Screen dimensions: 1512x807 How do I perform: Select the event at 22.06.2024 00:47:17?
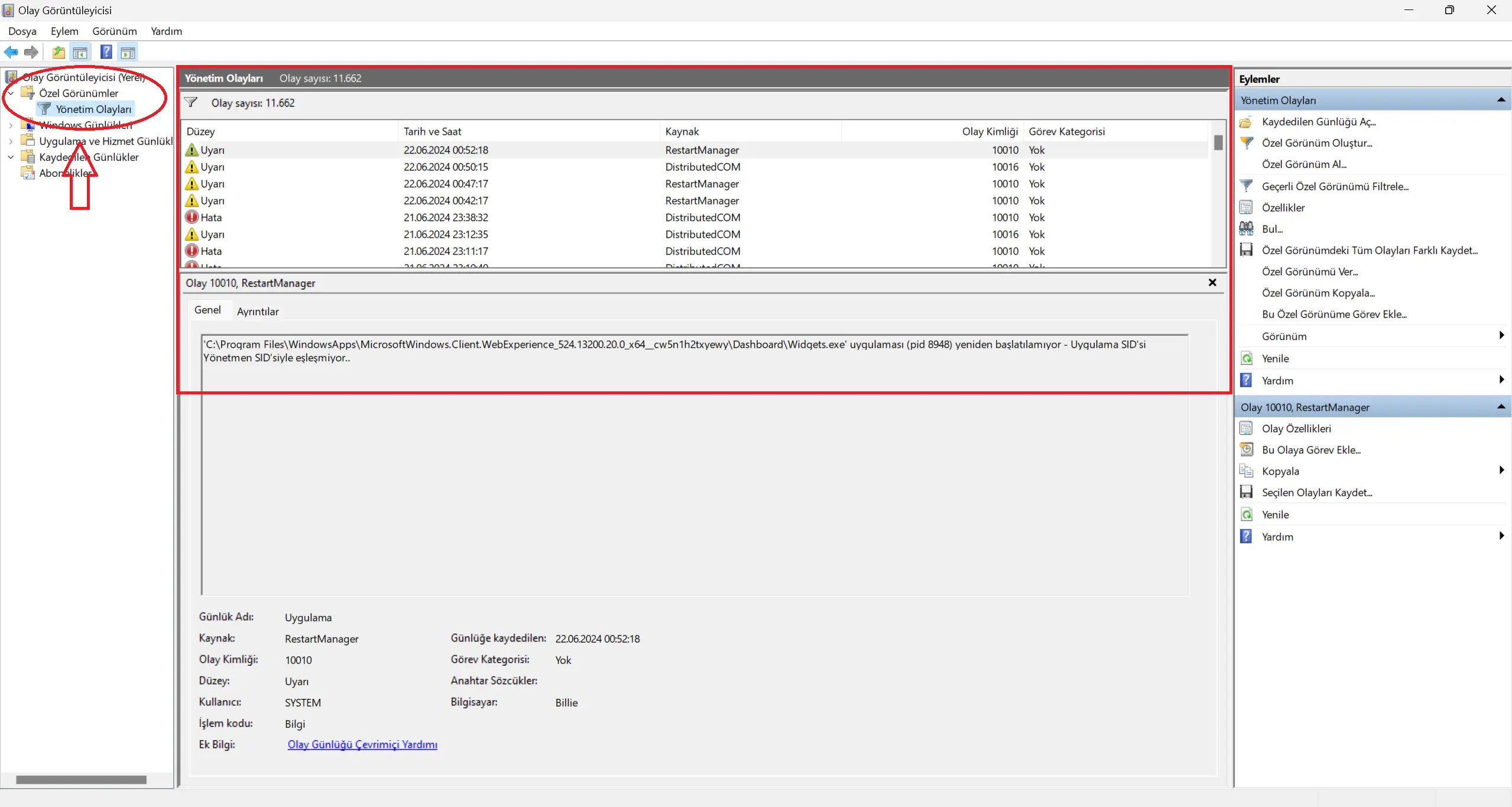pyautogui.click(x=696, y=183)
